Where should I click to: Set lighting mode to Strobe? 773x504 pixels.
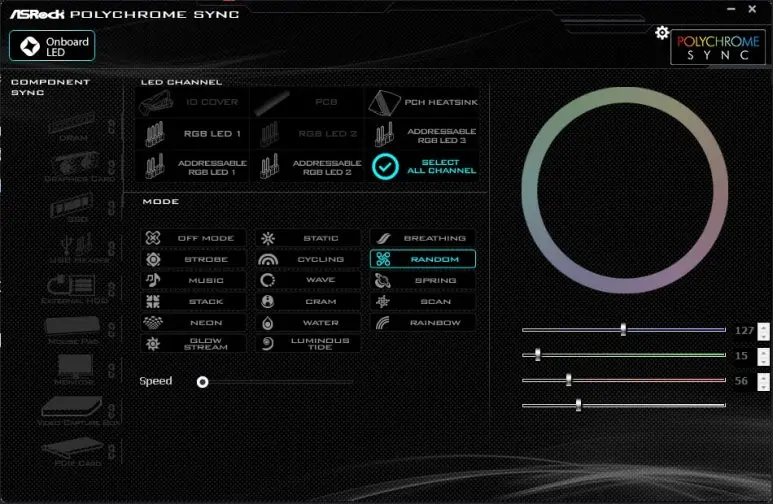pos(193,259)
